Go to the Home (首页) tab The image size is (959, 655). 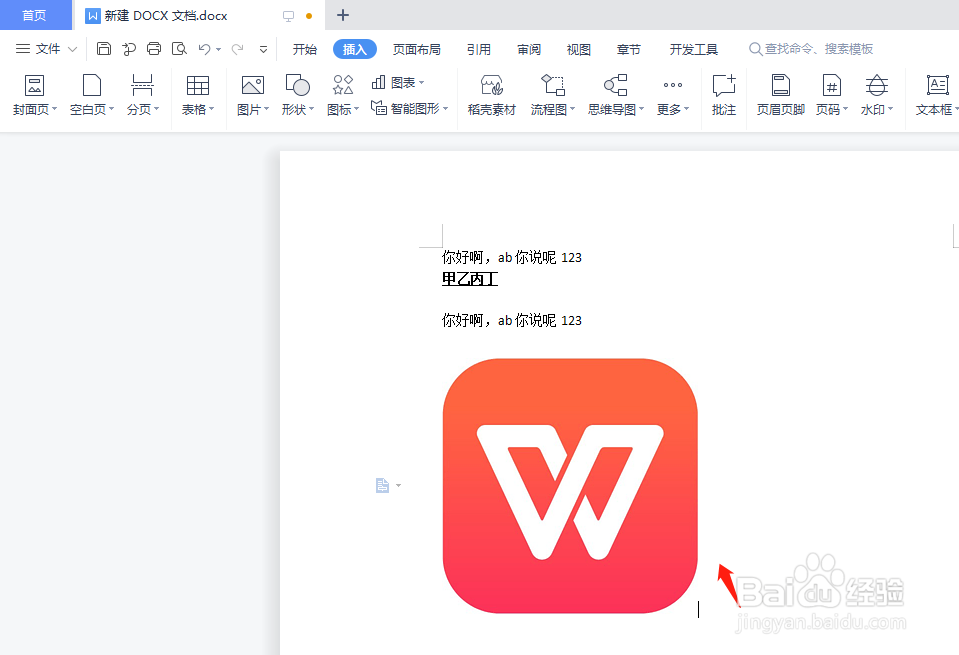[34, 15]
